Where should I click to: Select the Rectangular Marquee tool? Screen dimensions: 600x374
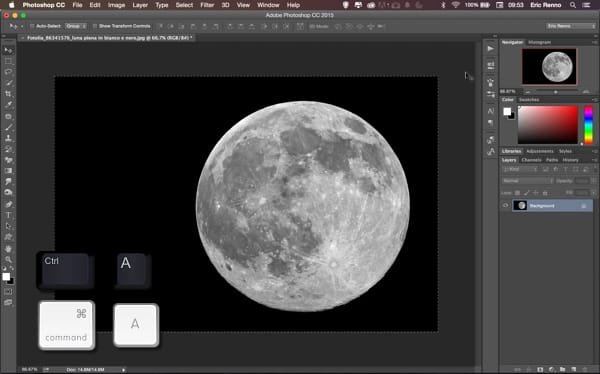click(x=8, y=61)
